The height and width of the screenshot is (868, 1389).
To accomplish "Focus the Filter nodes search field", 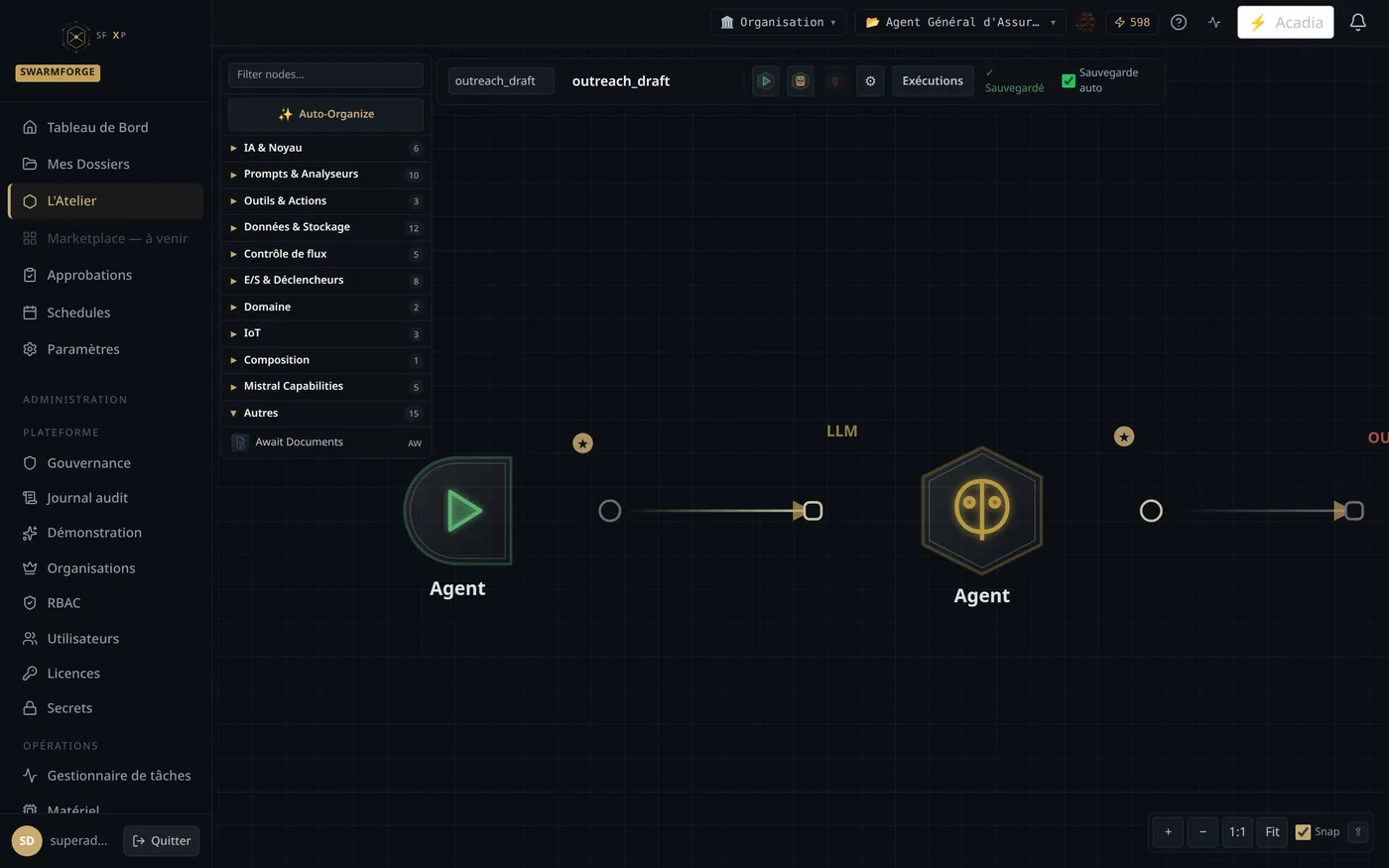I will [x=325, y=74].
